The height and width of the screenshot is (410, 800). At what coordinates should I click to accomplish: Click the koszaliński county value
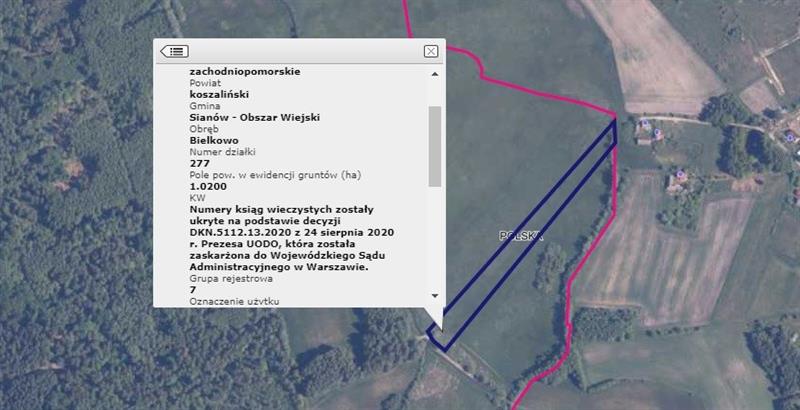[219, 94]
